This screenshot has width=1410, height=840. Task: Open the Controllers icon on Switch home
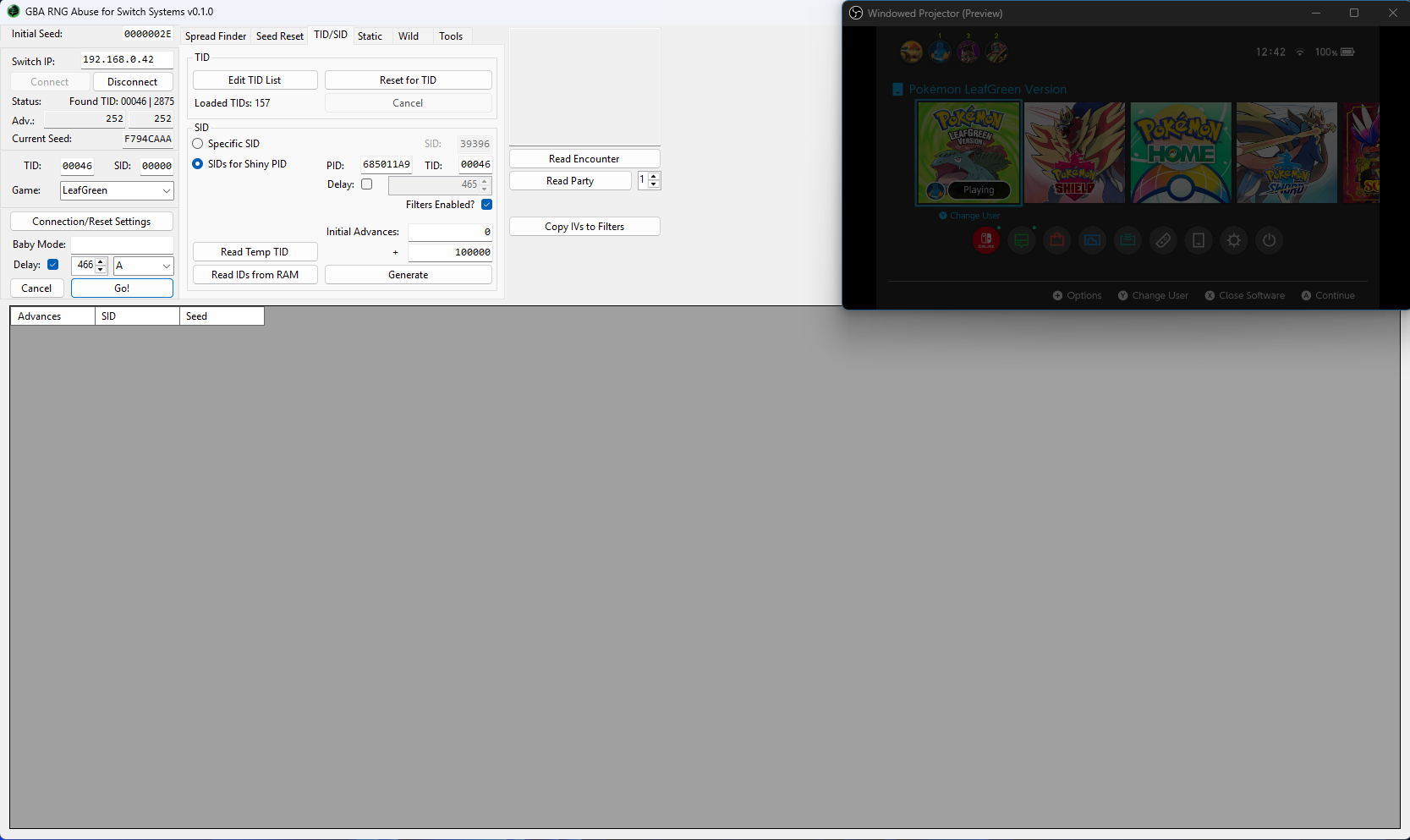1163,240
